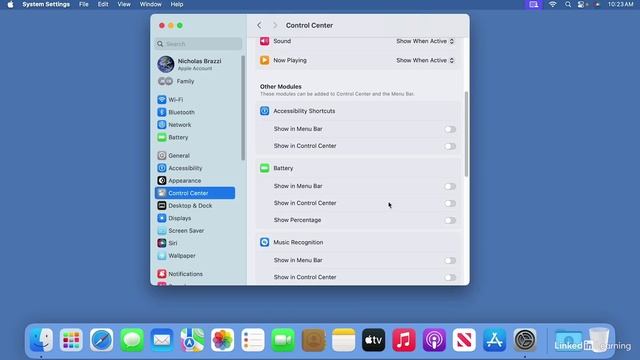Open Bluetooth settings in sidebar
Screen dimensions: 640x360
pyautogui.click(x=195, y=112)
